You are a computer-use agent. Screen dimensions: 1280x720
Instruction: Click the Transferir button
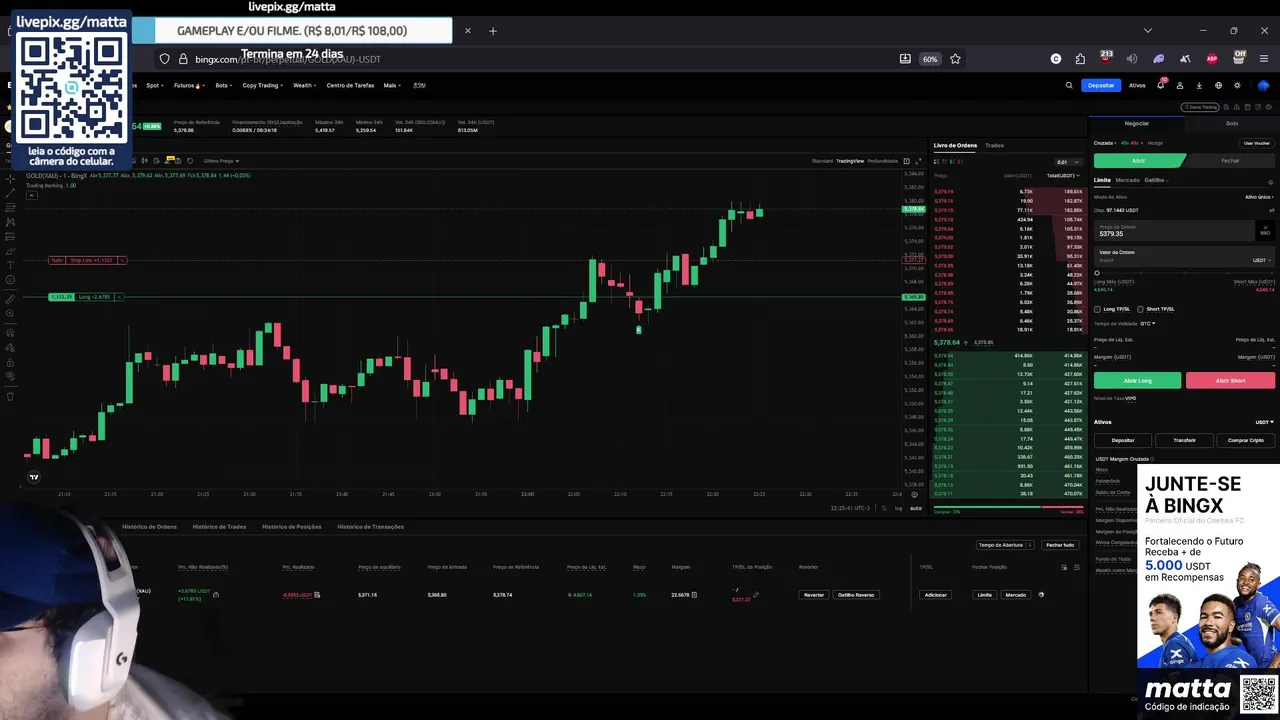coord(1184,440)
